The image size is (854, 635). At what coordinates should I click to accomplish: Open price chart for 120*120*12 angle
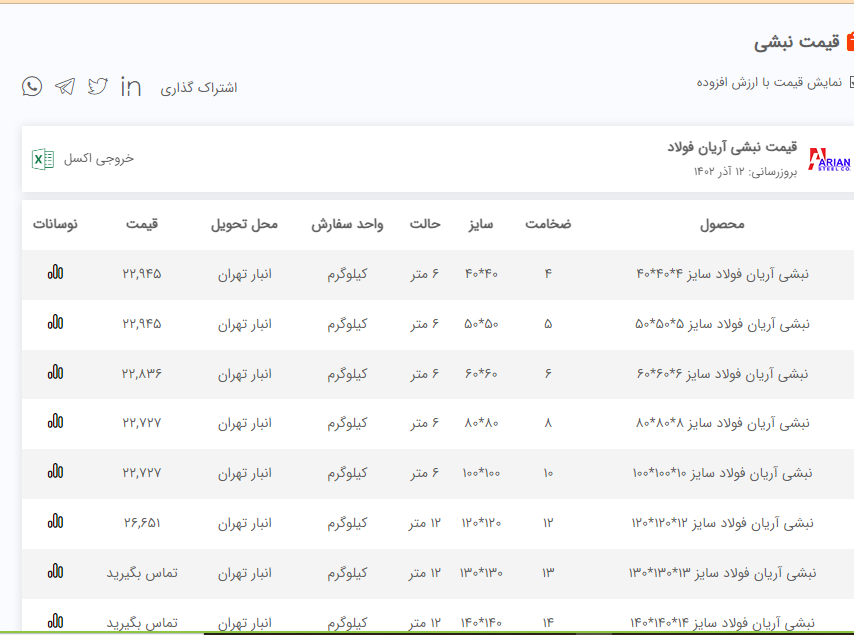click(x=55, y=521)
